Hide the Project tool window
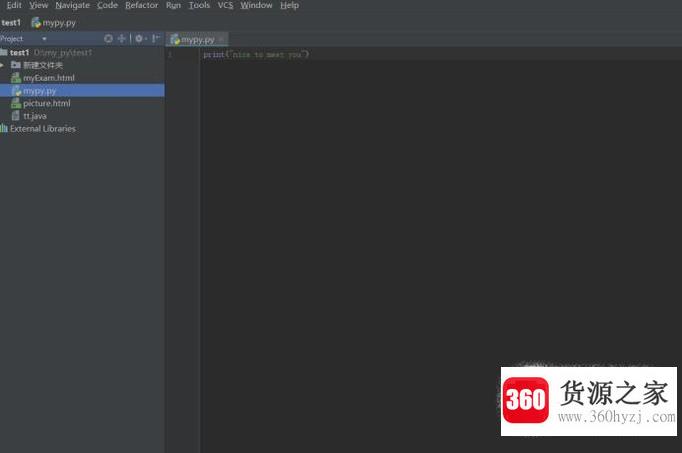 [156, 39]
